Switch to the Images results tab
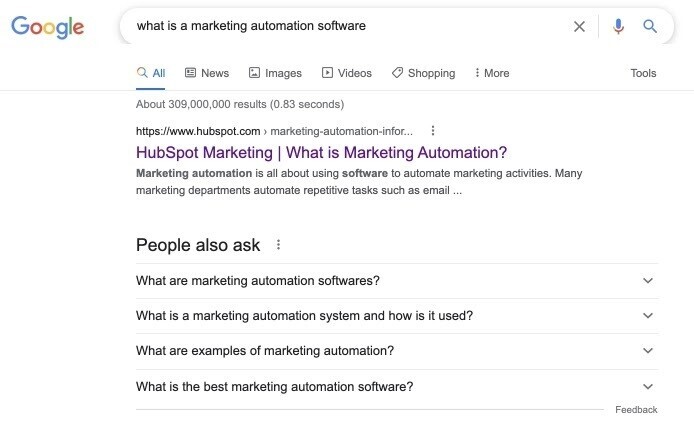This screenshot has height=429, width=694. click(275, 73)
